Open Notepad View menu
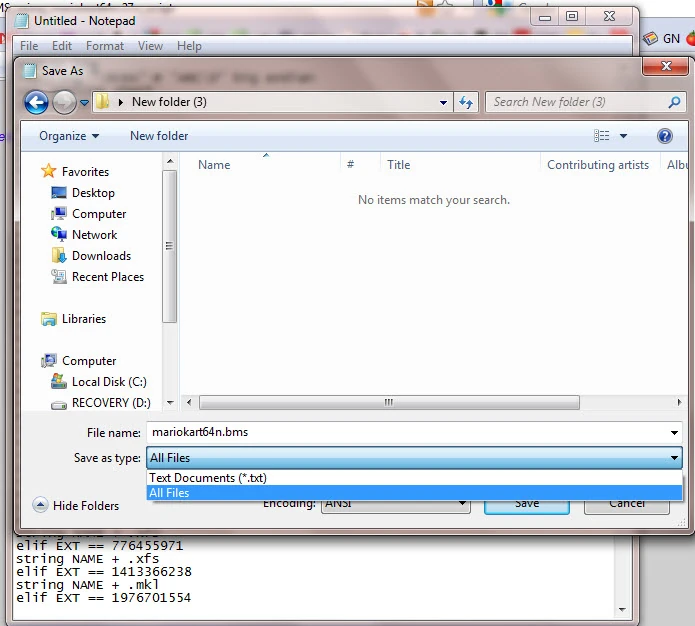The height and width of the screenshot is (626, 695). pos(150,46)
